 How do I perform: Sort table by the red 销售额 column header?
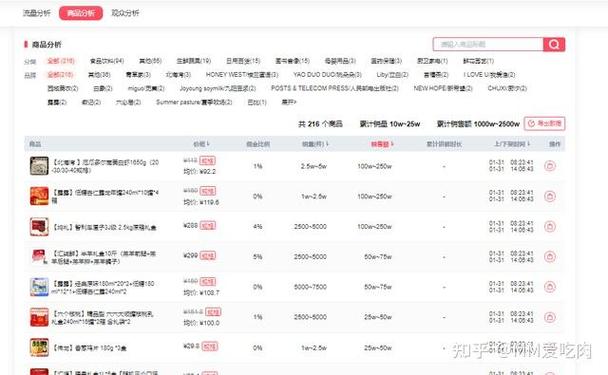[382, 144]
